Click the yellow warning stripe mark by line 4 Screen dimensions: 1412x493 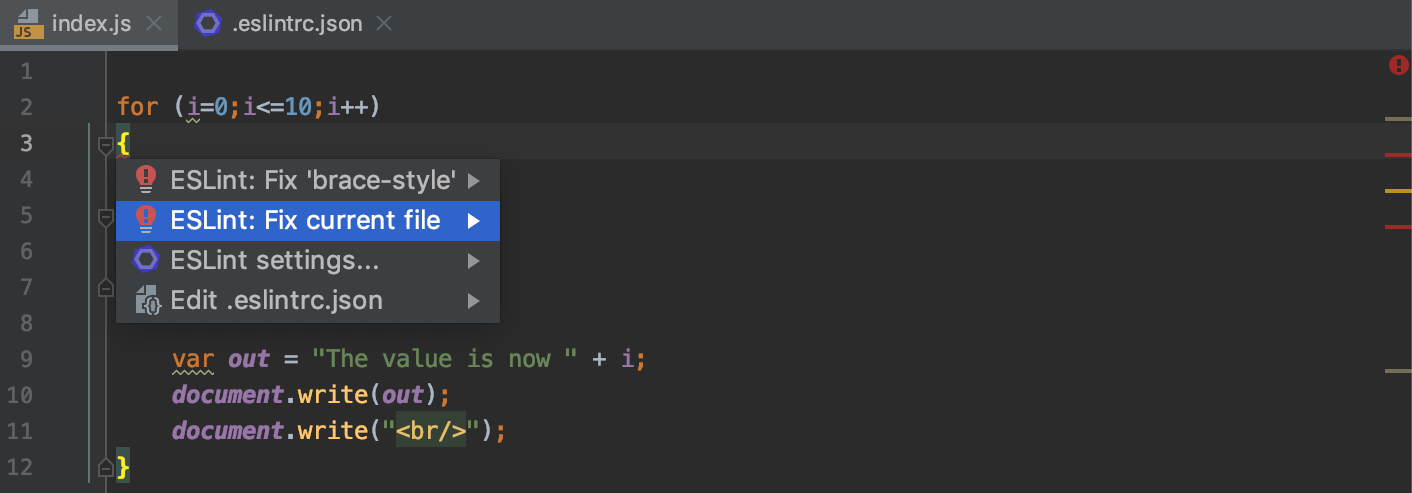1398,190
